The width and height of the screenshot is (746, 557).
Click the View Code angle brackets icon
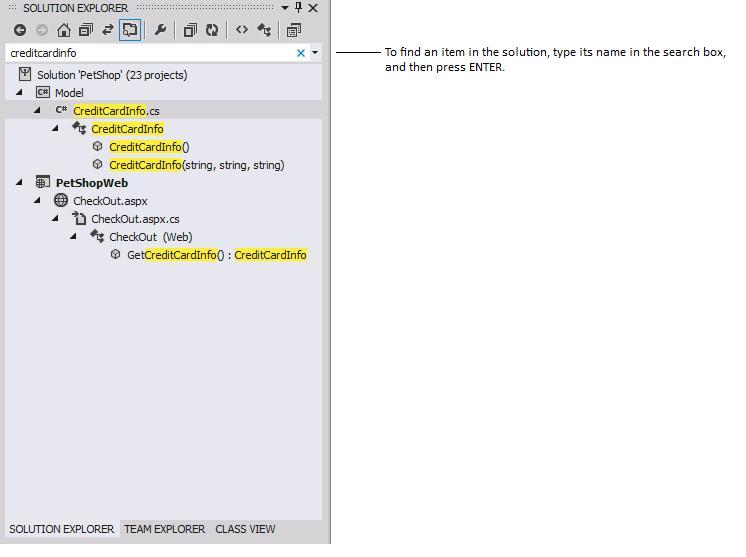coord(241,30)
